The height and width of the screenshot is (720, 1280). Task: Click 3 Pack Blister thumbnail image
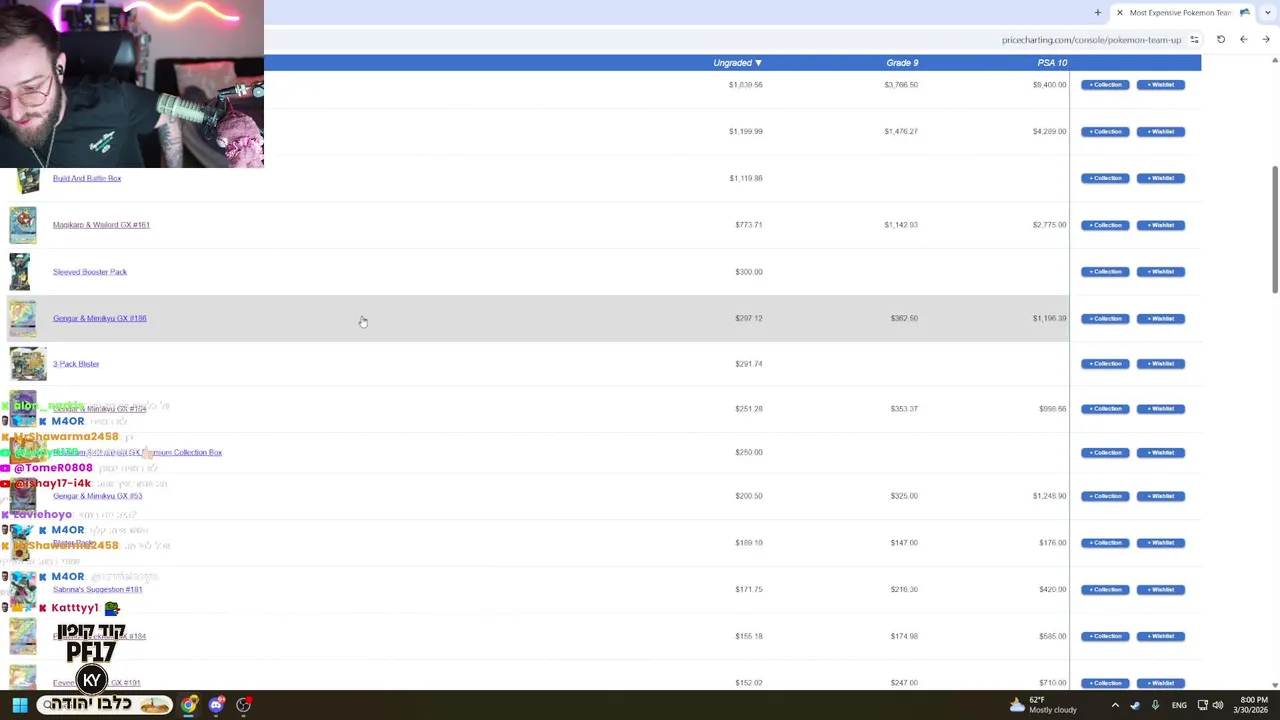28,364
